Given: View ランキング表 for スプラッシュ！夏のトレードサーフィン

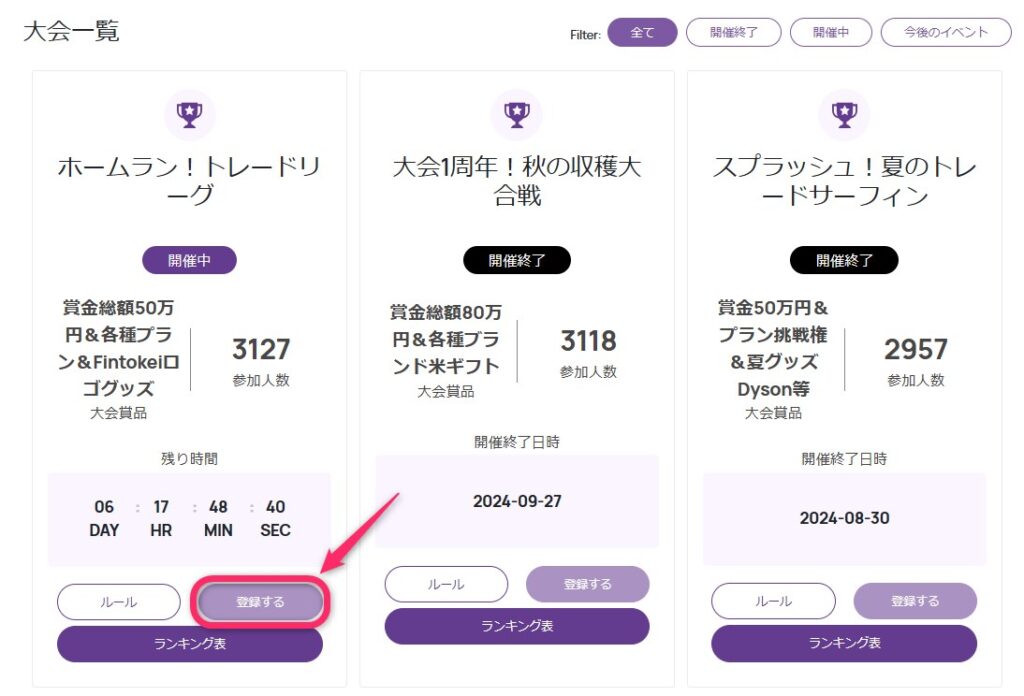Looking at the screenshot, I should point(844,643).
